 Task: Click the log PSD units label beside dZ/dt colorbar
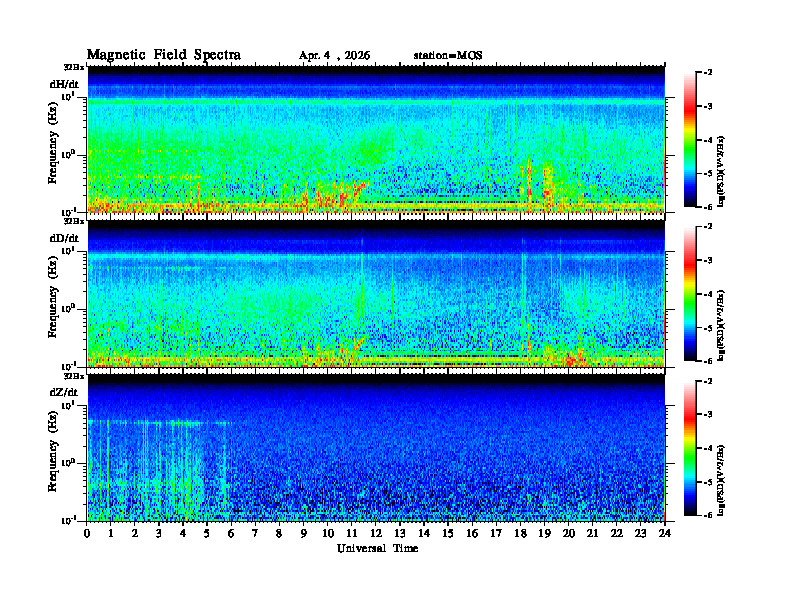[x=721, y=480]
